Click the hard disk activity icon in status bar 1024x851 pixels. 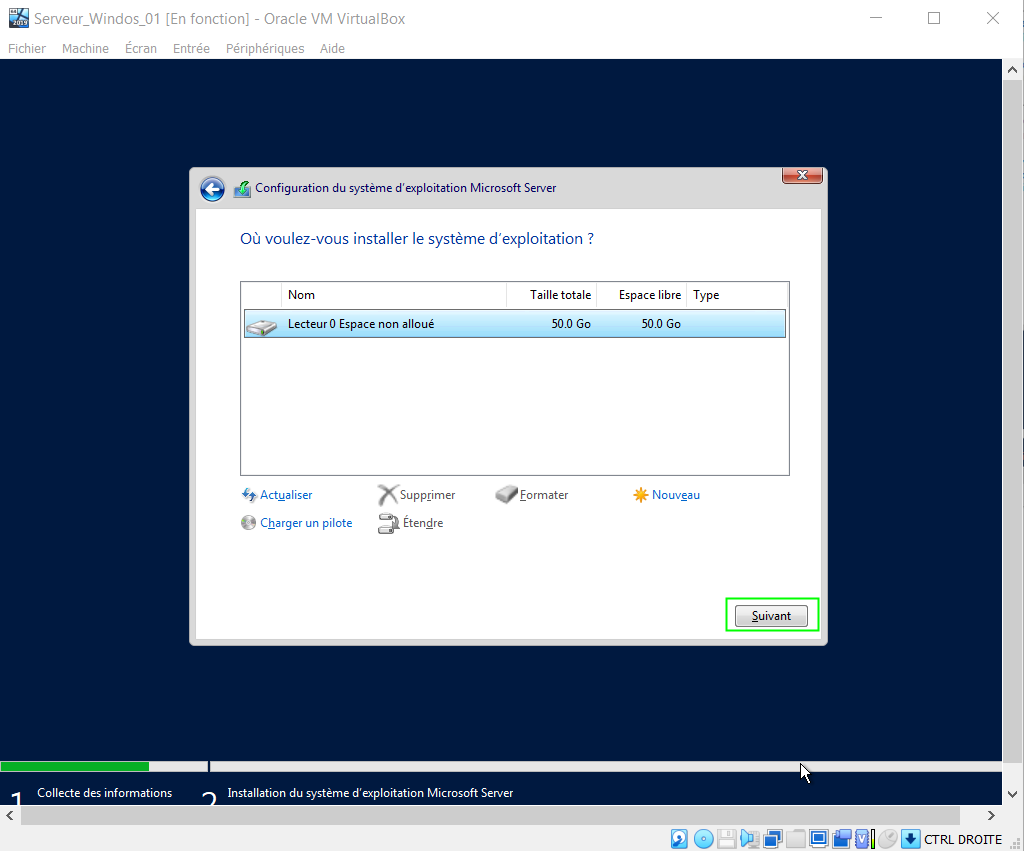click(x=679, y=839)
